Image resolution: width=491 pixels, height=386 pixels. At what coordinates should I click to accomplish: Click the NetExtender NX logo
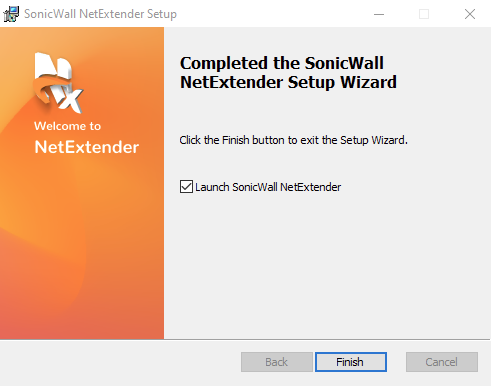pyautogui.click(x=58, y=83)
